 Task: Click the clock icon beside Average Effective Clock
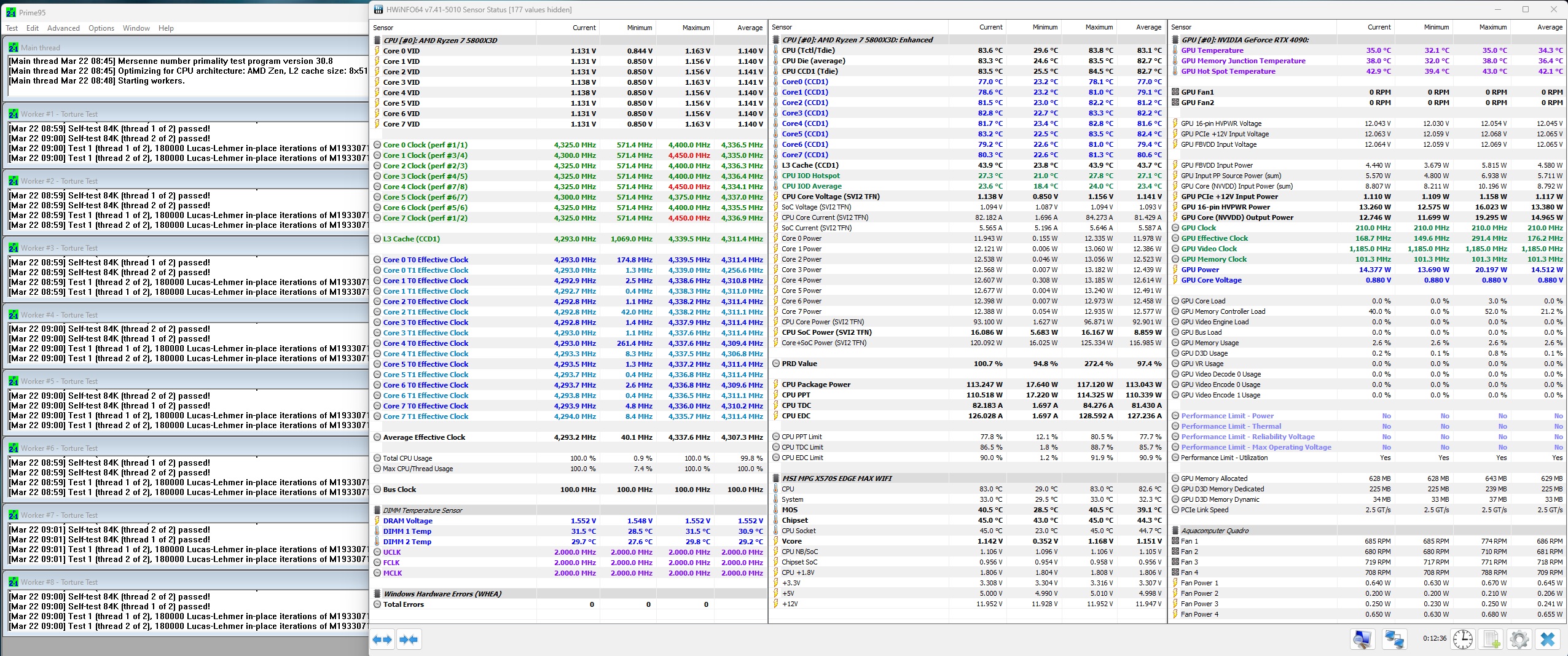378,437
